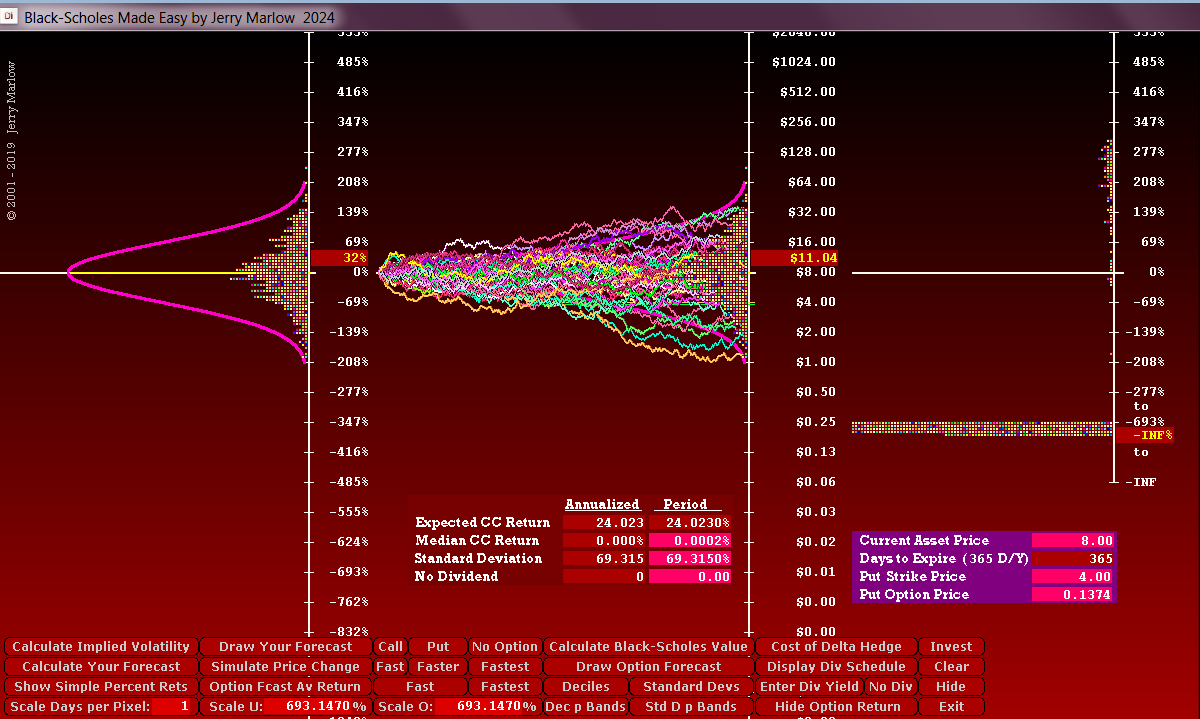Click the application icon in title bar
1200x719 pixels.
point(11,17)
